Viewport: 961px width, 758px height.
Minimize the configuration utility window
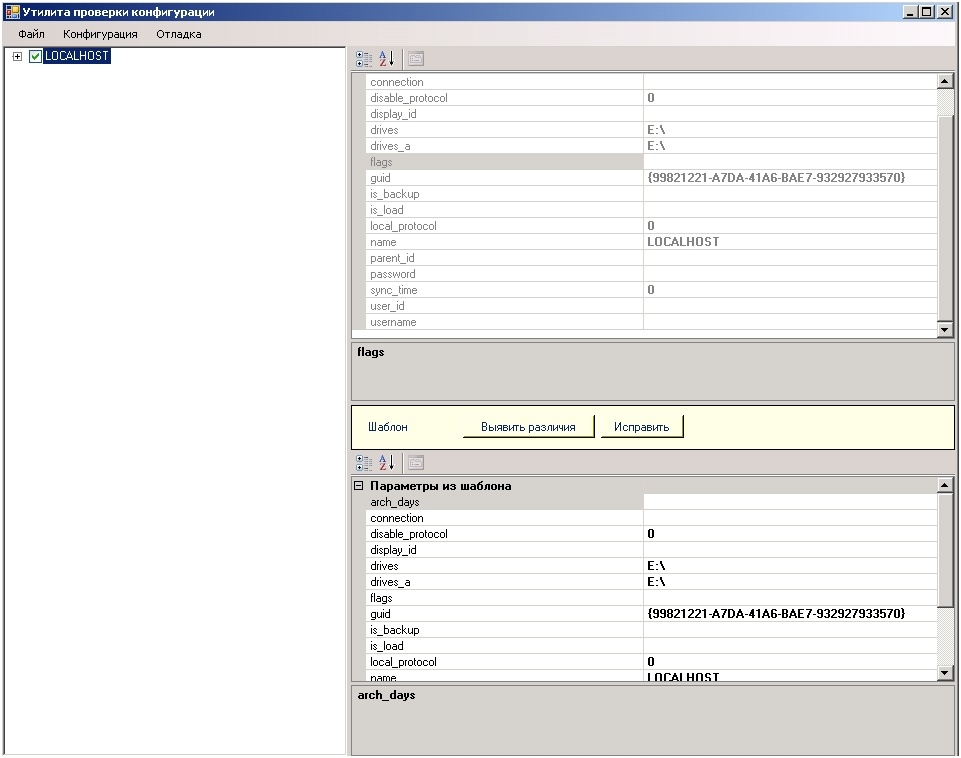911,12
